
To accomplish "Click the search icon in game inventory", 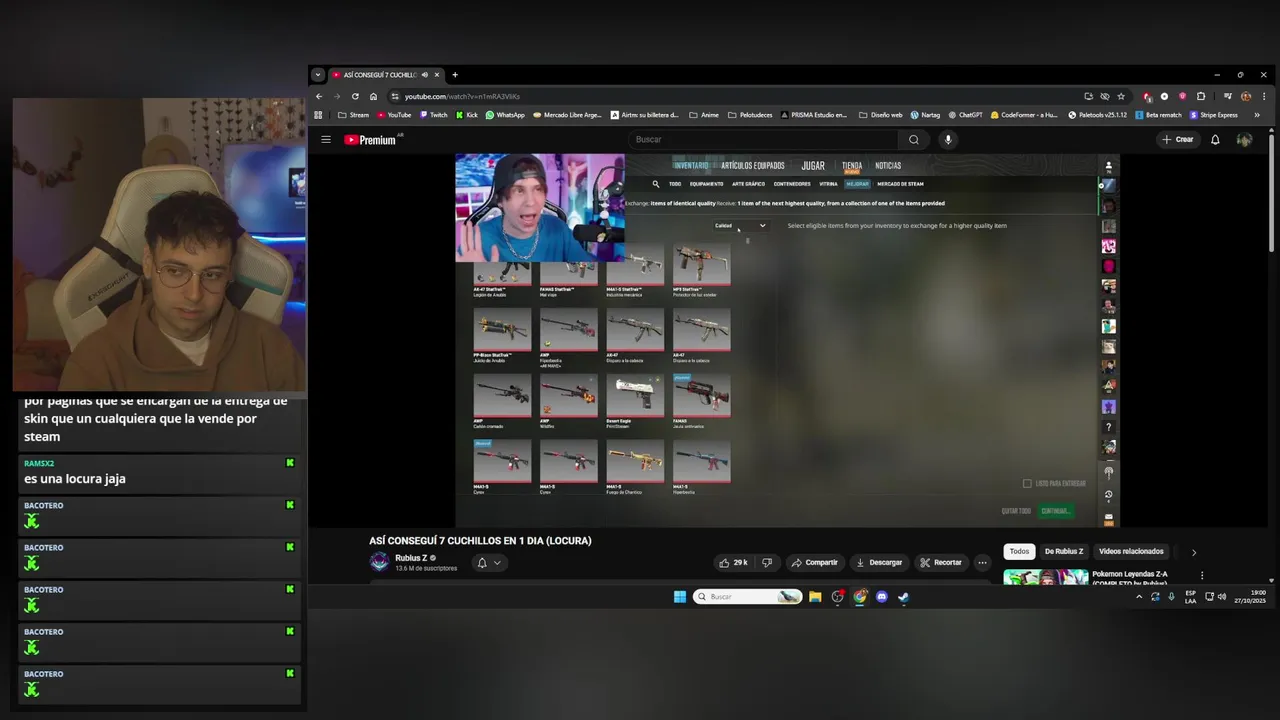I will pyautogui.click(x=656, y=184).
